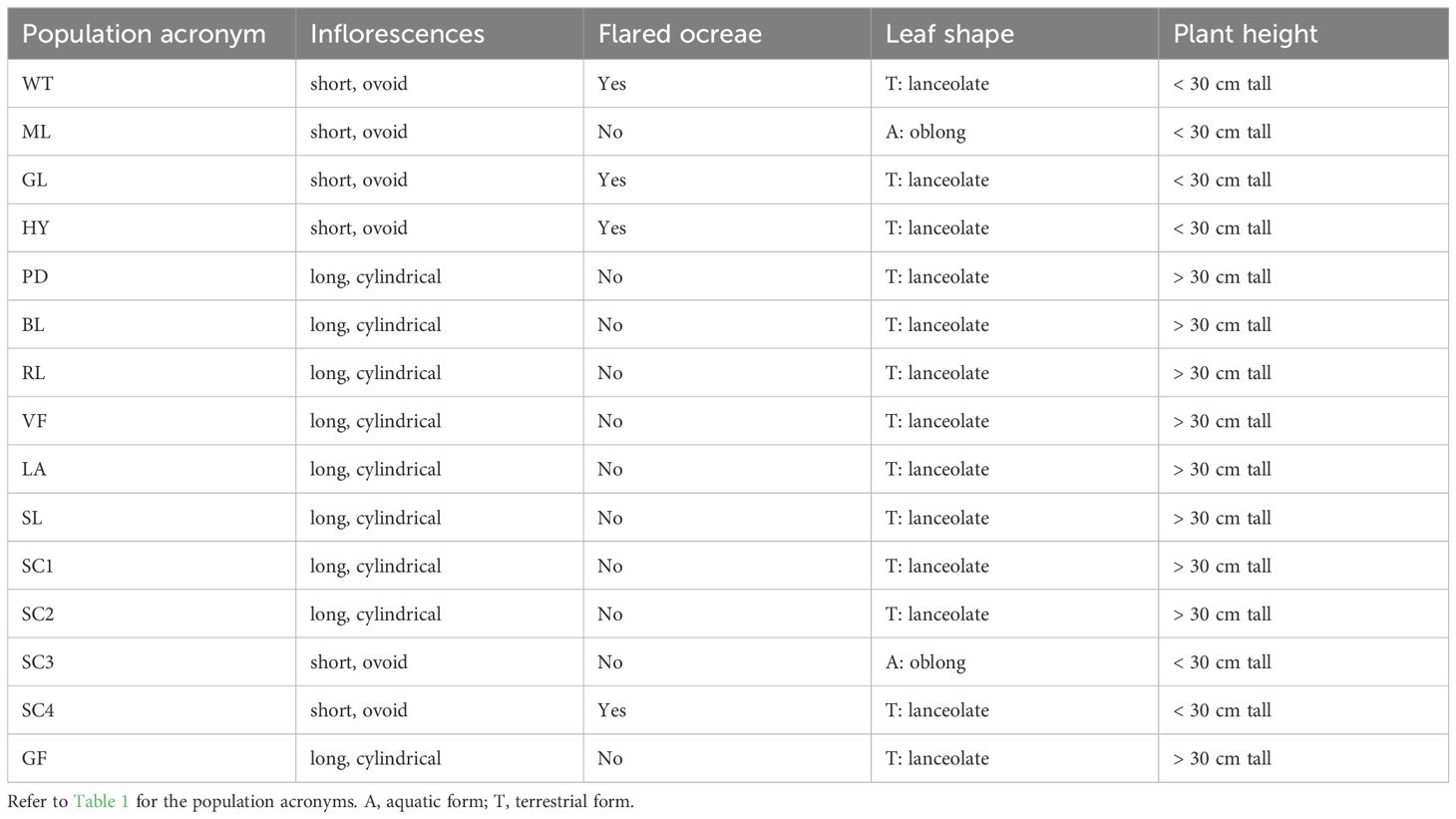Select the ML population cell
The height and width of the screenshot is (819, 1456).
pyautogui.click(x=152, y=132)
